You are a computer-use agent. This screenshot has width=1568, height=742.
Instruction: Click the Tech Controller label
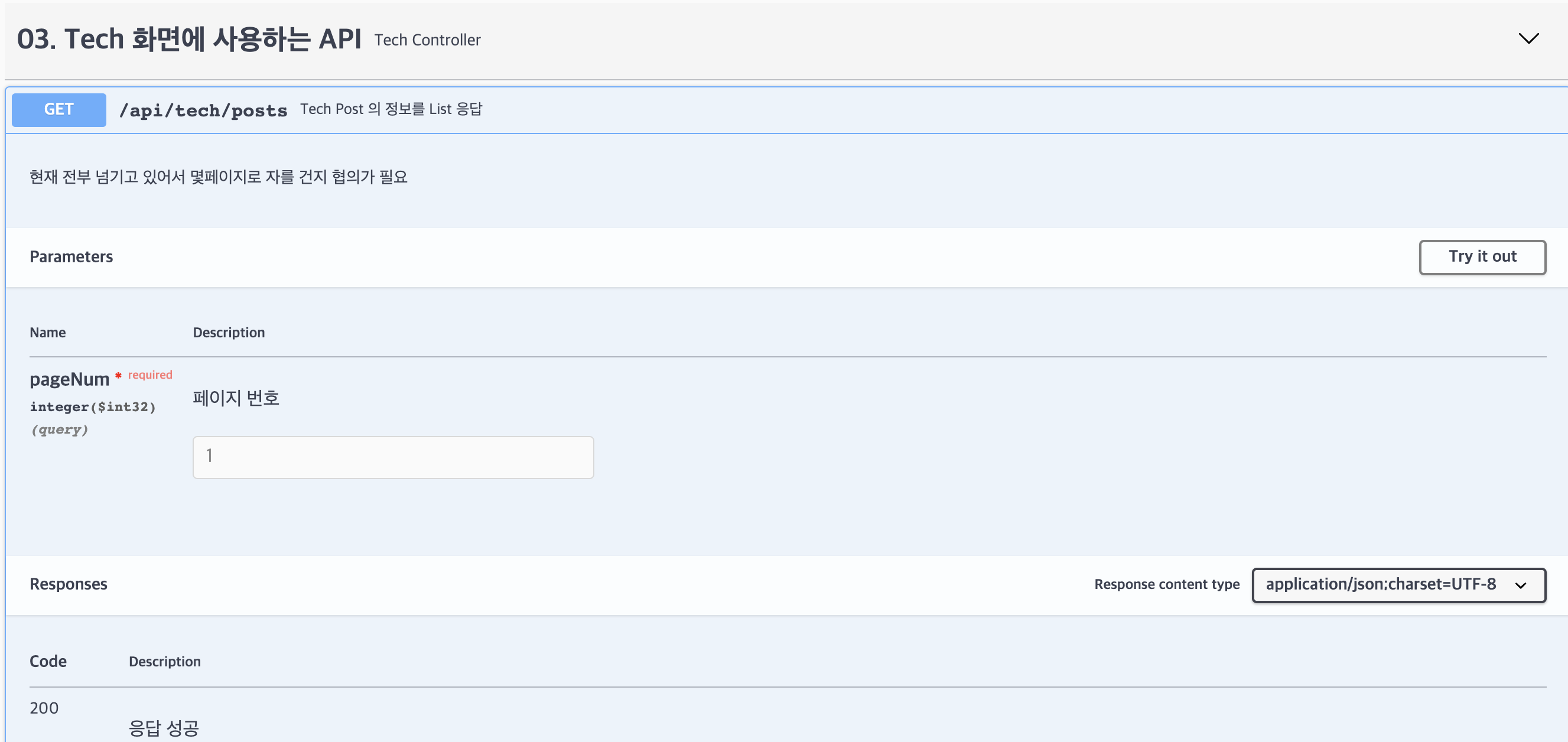(427, 40)
